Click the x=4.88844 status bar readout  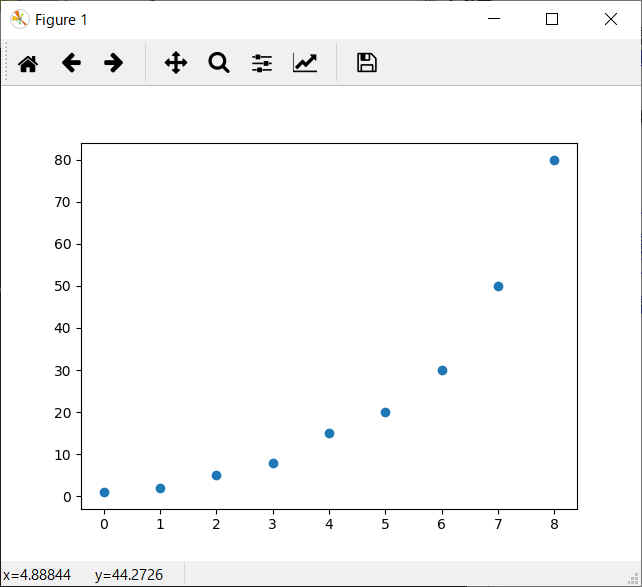pos(36,575)
